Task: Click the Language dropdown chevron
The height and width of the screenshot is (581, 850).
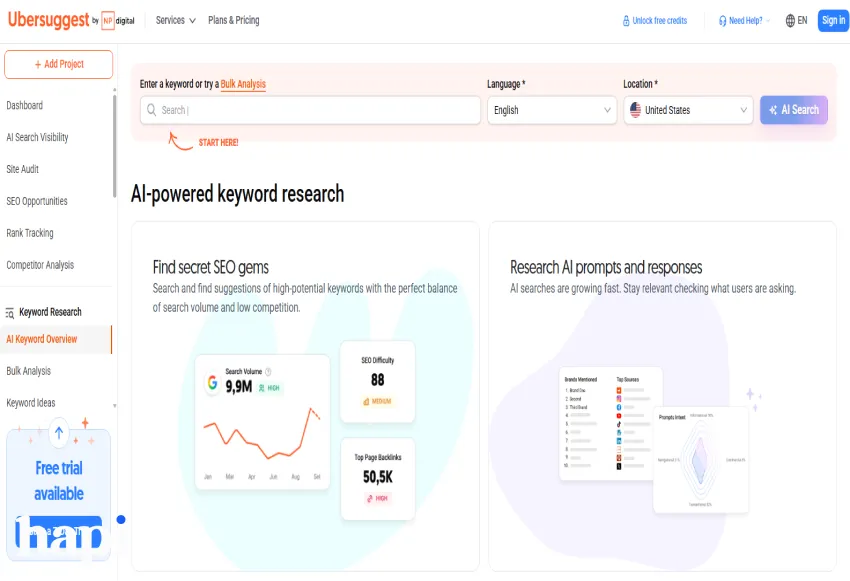Action: click(607, 110)
